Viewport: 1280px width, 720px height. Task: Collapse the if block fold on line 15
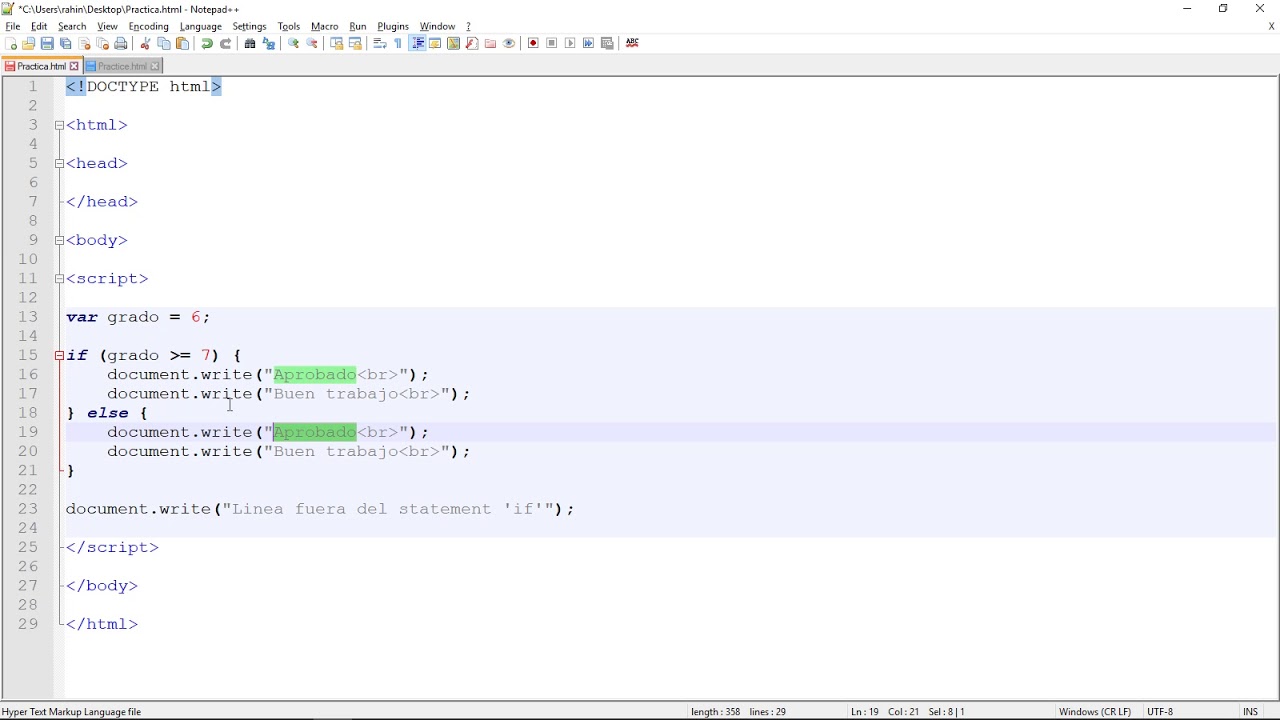point(59,355)
